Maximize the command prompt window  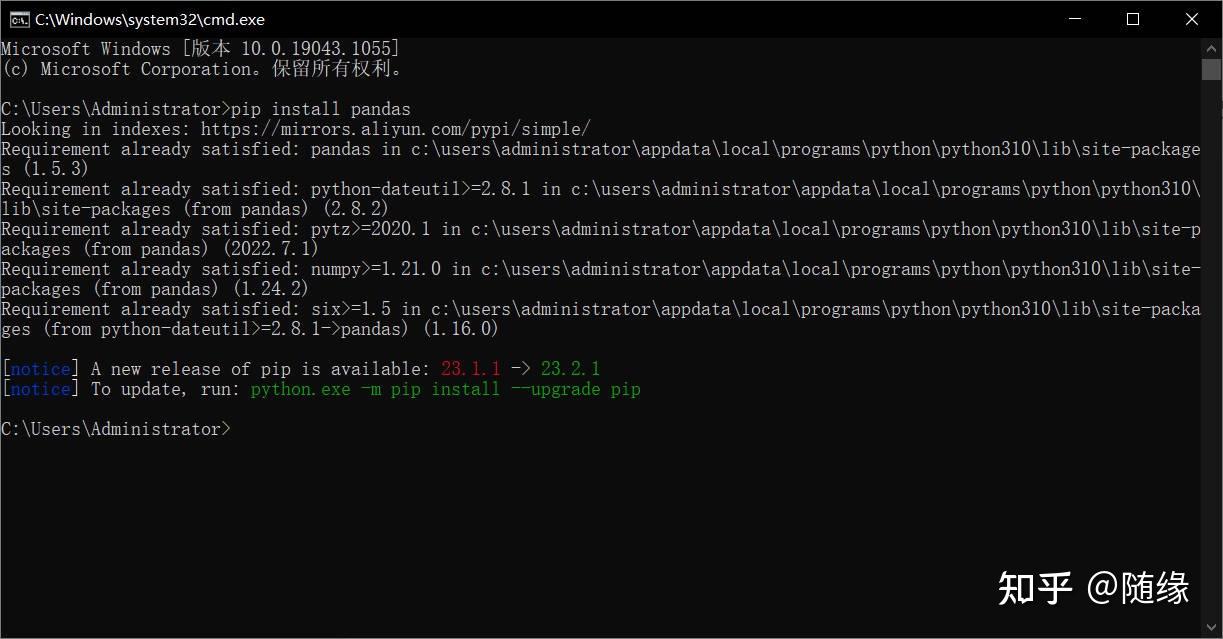1133,18
